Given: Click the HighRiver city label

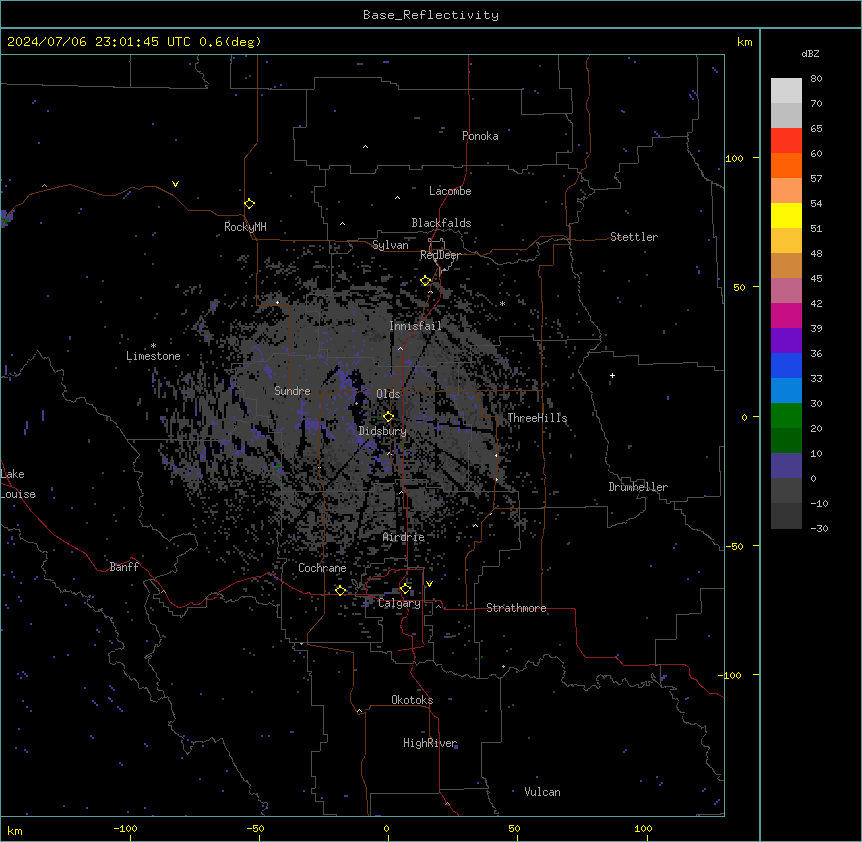Looking at the screenshot, I should tap(430, 743).
